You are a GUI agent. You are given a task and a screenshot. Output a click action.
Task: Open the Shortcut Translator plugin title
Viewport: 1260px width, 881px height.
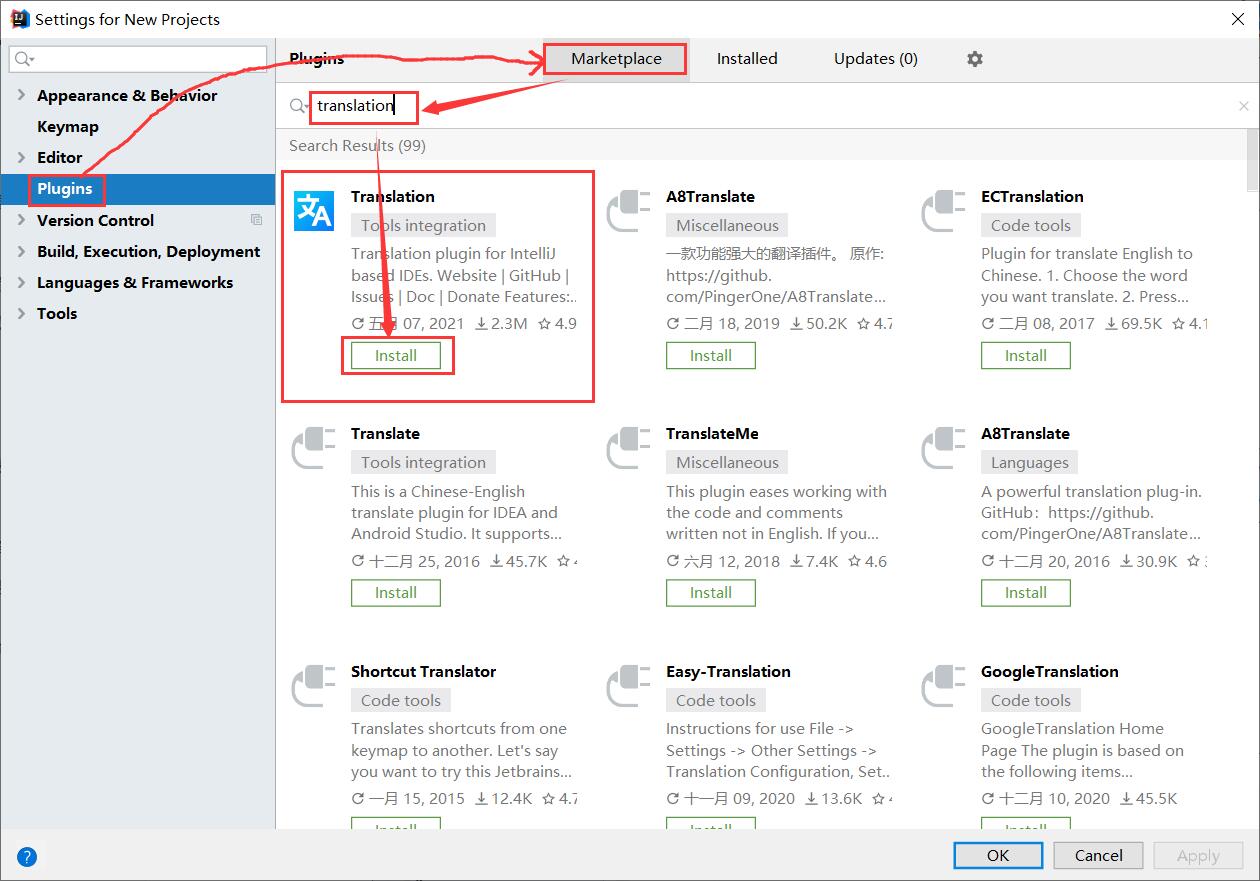coord(424,671)
